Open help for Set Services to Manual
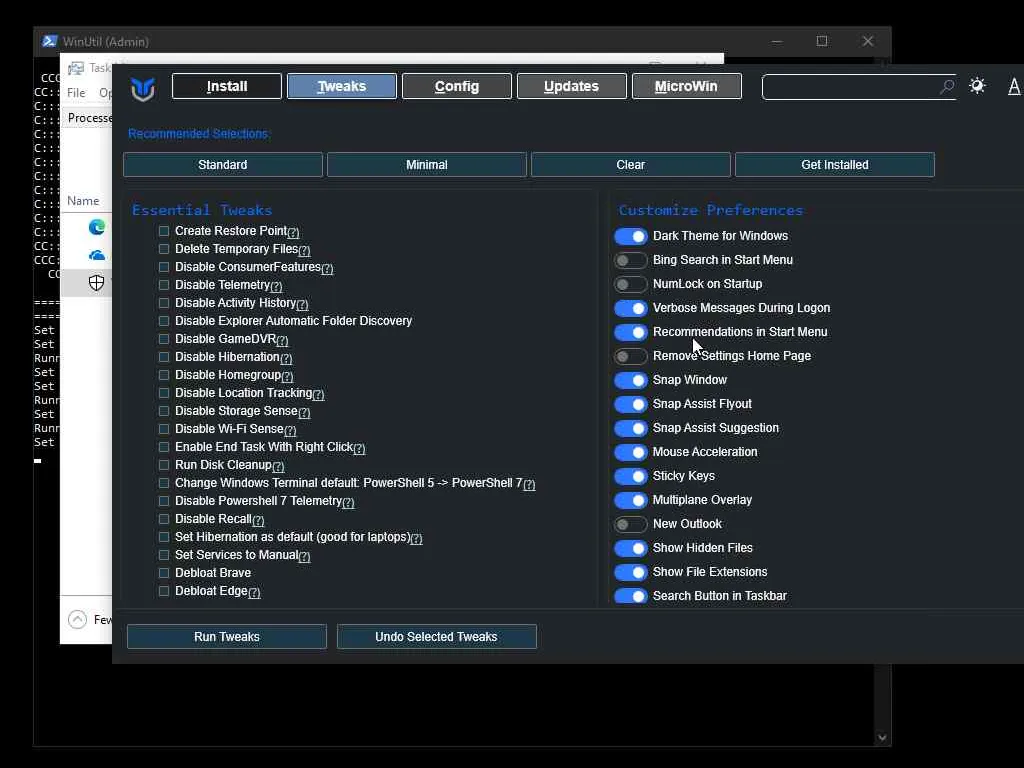This screenshot has height=768, width=1024. click(304, 556)
